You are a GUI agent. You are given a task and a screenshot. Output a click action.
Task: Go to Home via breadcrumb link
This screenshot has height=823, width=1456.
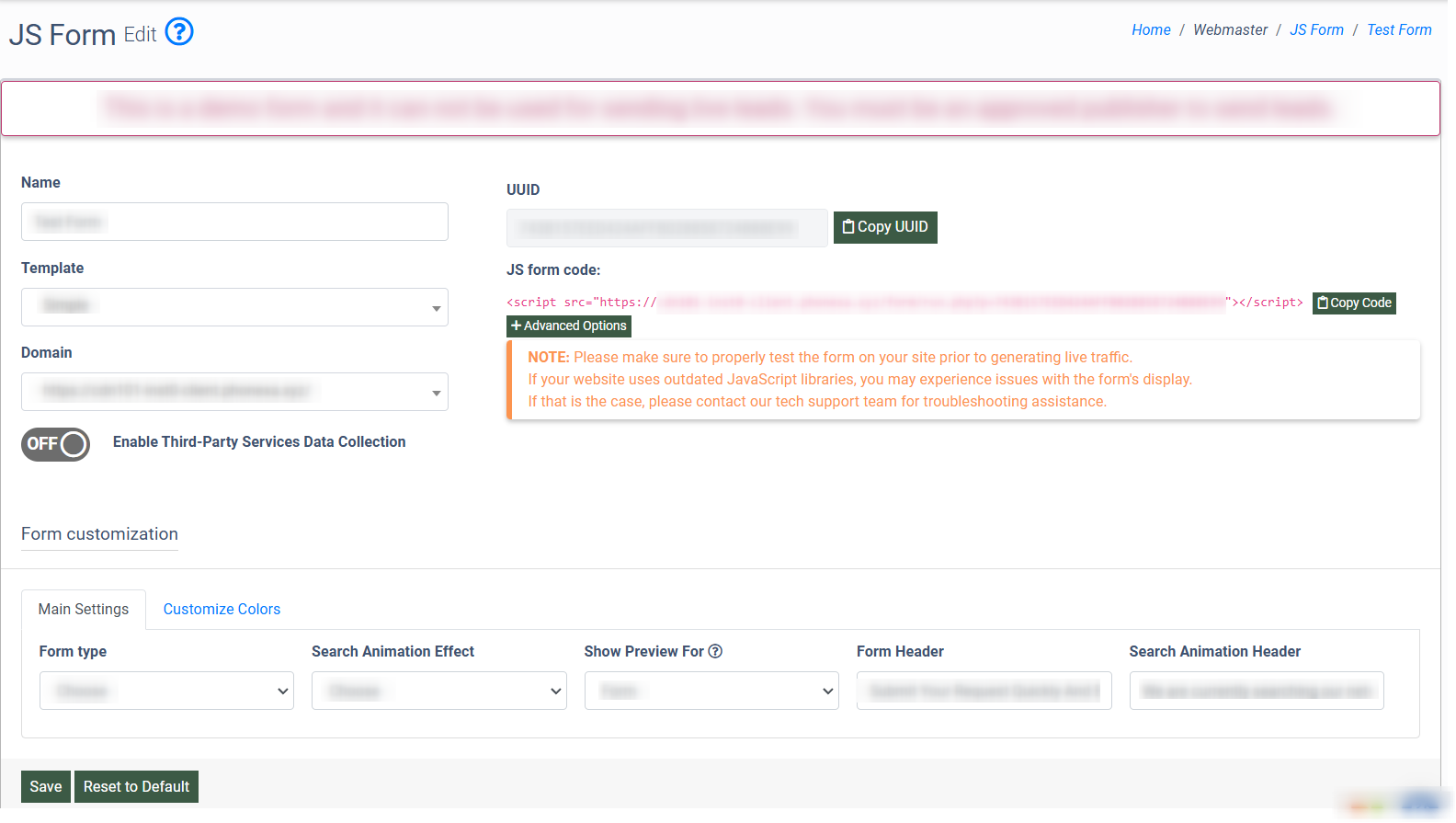(1151, 30)
